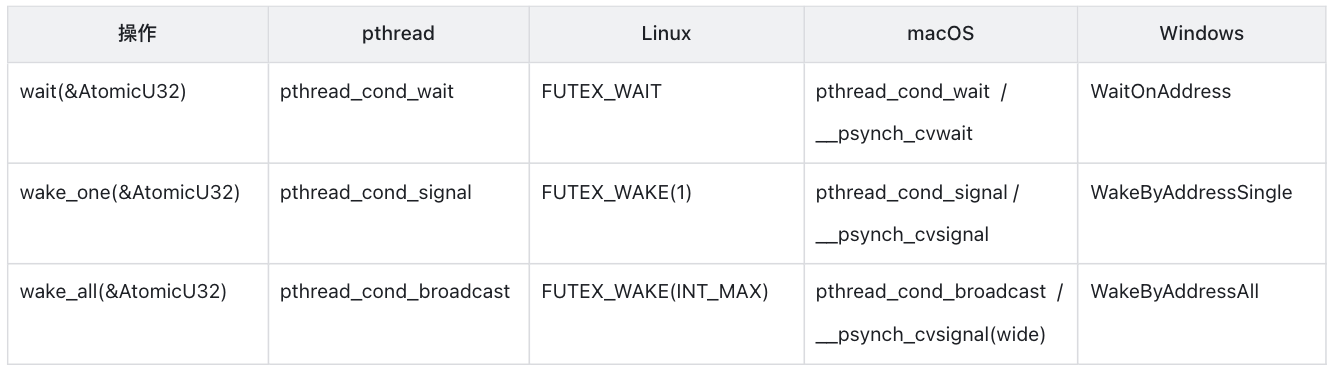Select the WaitOnAddress cell
Image resolution: width=1338 pixels, height=372 pixels.
pos(1202,112)
